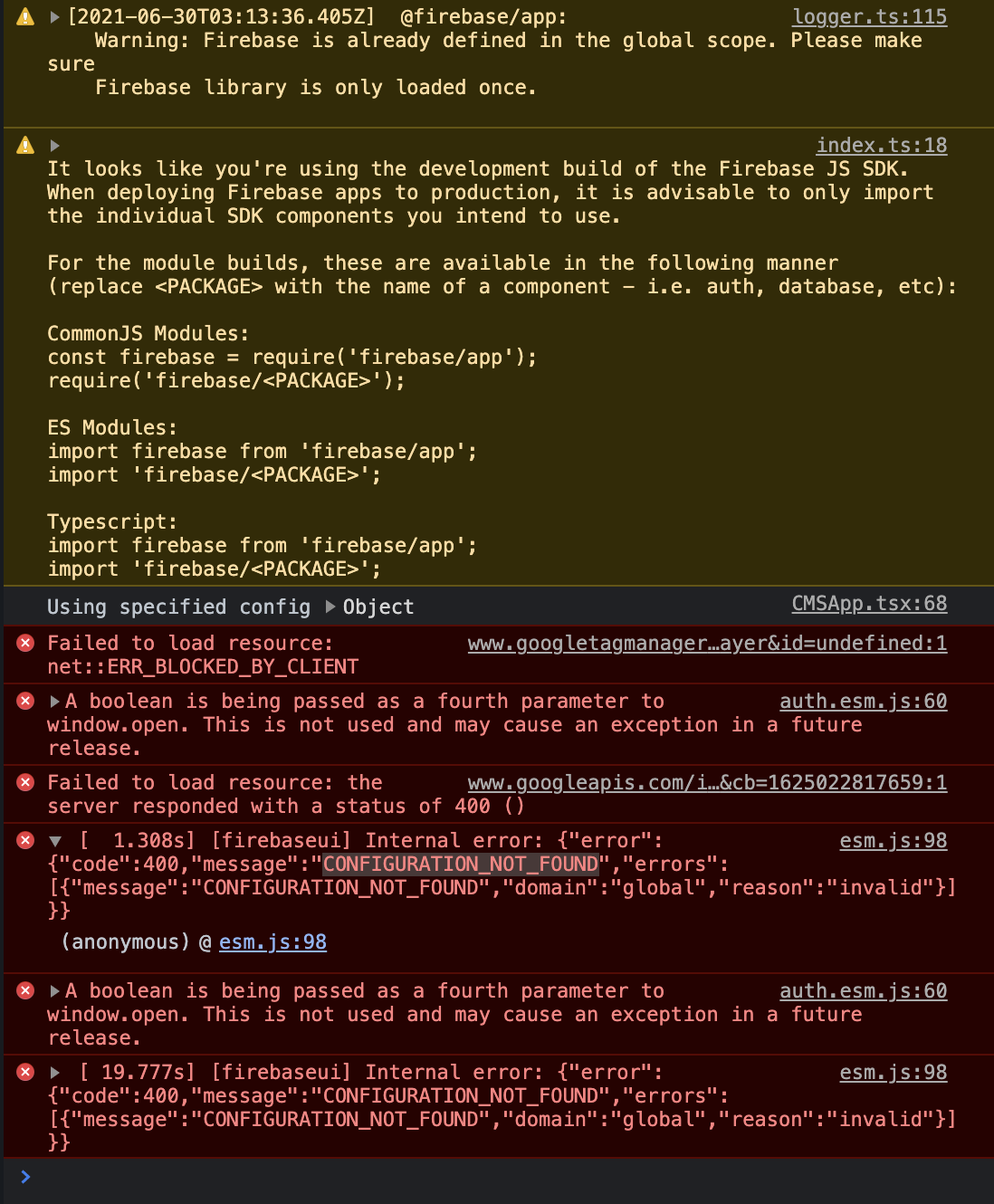Click the error icon on the first window.open warning
Image resolution: width=994 pixels, height=1204 pixels.
tap(24, 701)
